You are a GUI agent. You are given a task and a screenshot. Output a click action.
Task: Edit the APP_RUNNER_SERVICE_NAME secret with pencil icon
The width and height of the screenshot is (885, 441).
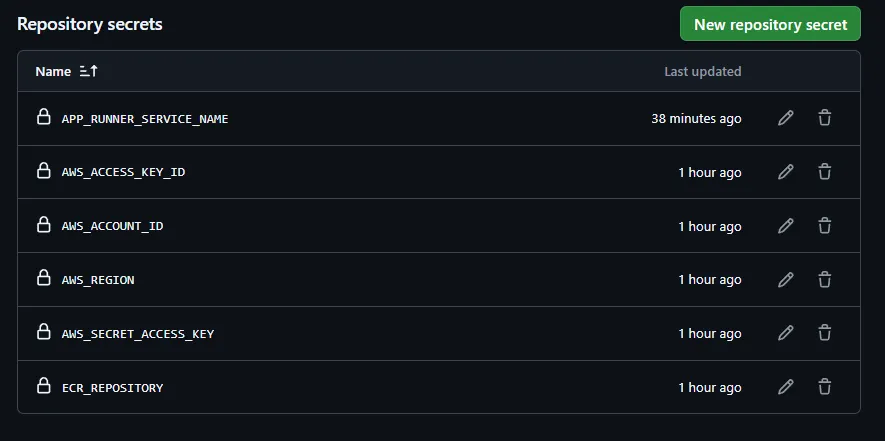[x=786, y=118]
